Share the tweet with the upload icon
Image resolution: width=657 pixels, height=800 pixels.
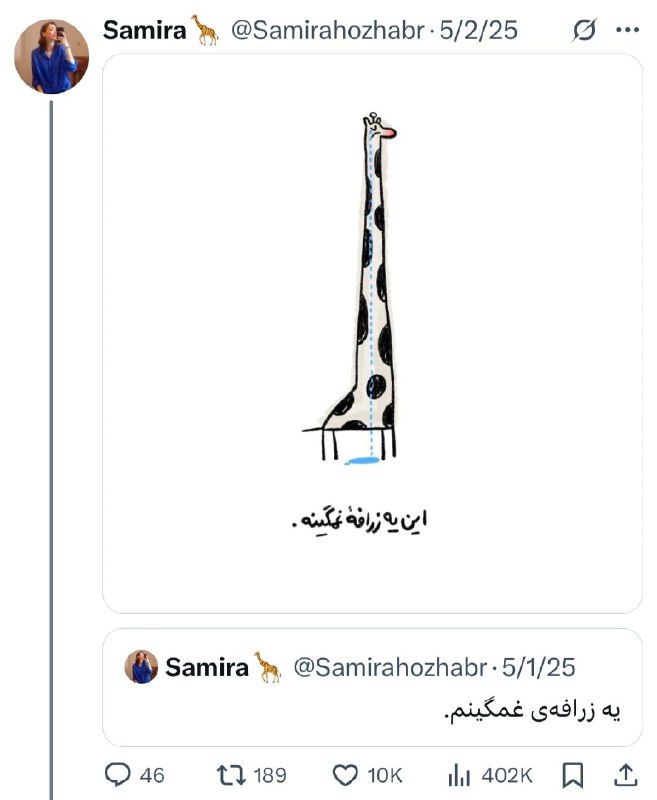625,775
